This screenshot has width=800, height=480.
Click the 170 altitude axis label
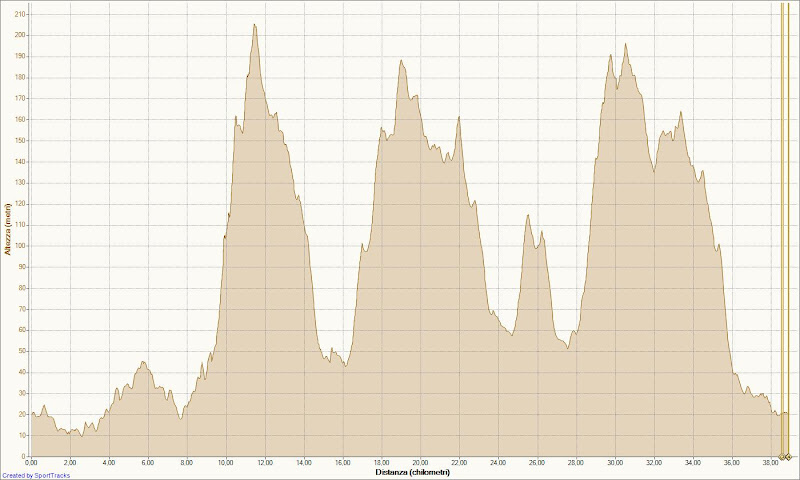point(20,98)
